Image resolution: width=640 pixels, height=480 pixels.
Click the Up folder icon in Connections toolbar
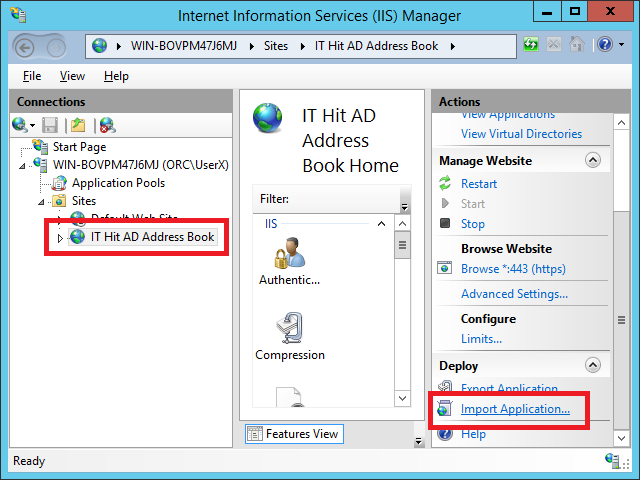click(78, 125)
